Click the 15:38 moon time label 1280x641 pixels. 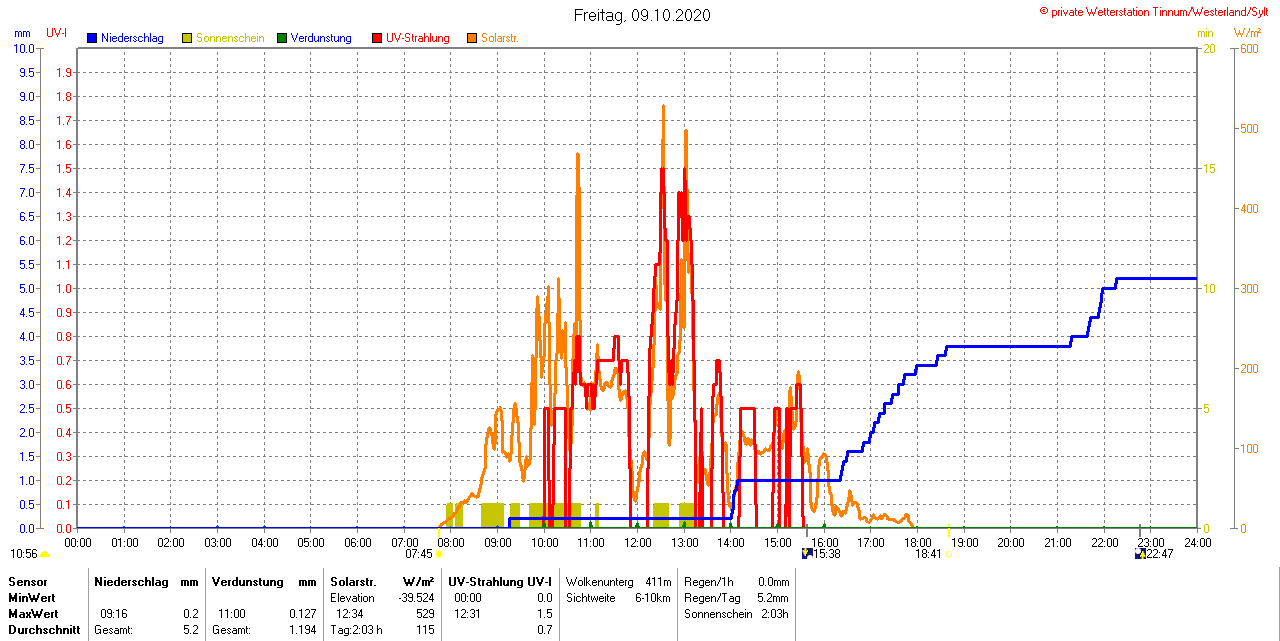coord(826,553)
